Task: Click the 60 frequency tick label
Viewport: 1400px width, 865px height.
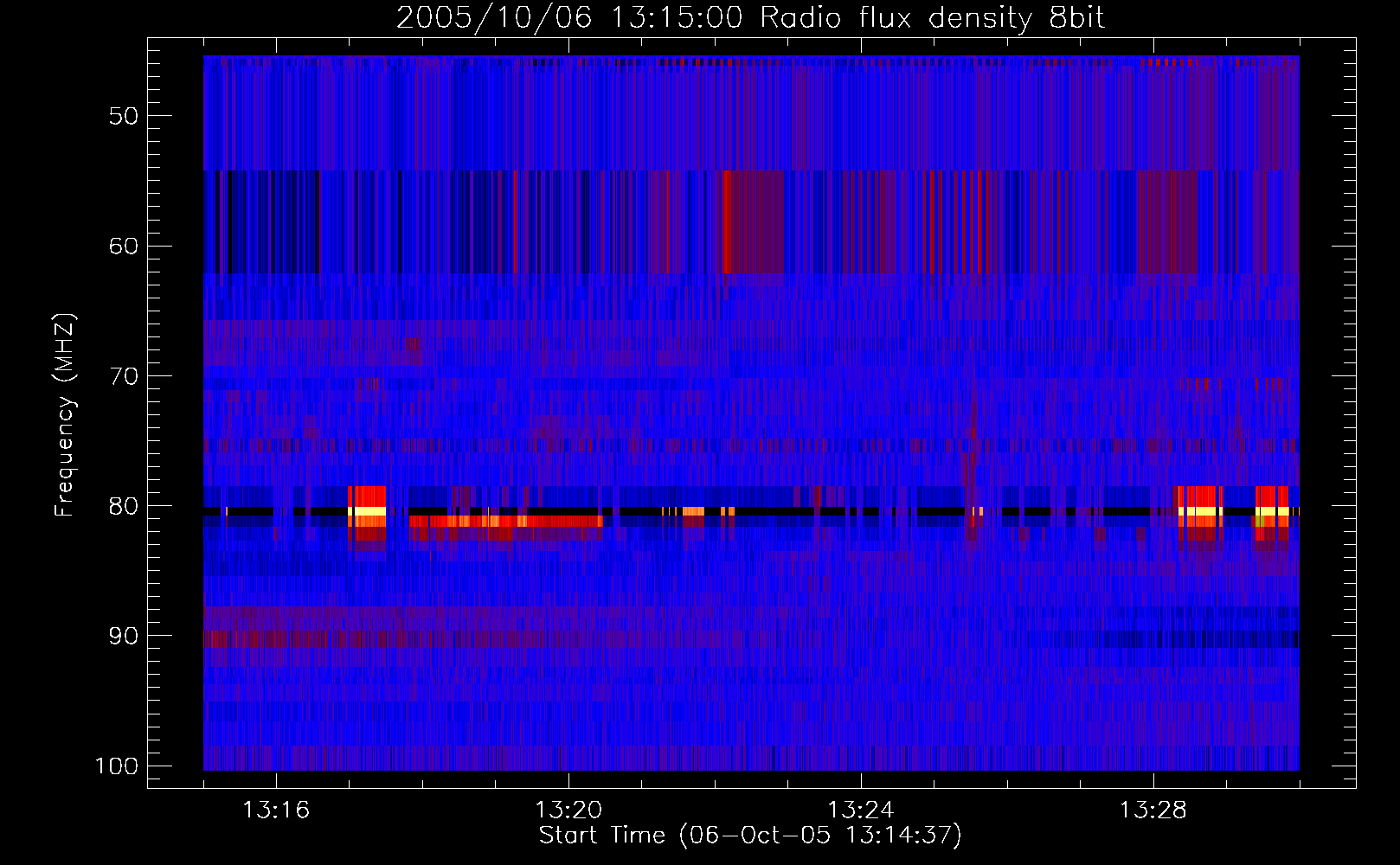Action: click(x=124, y=246)
